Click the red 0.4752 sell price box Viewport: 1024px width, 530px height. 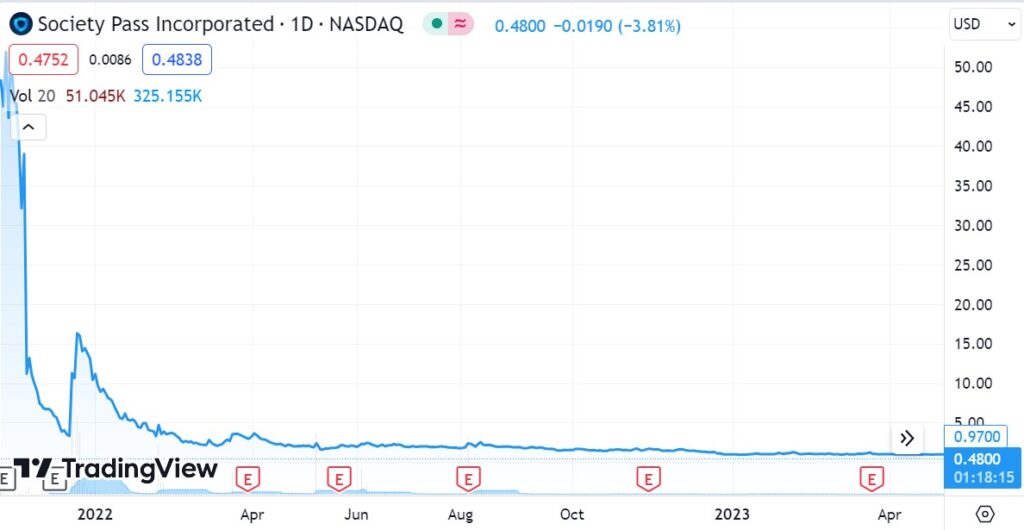tap(43, 60)
